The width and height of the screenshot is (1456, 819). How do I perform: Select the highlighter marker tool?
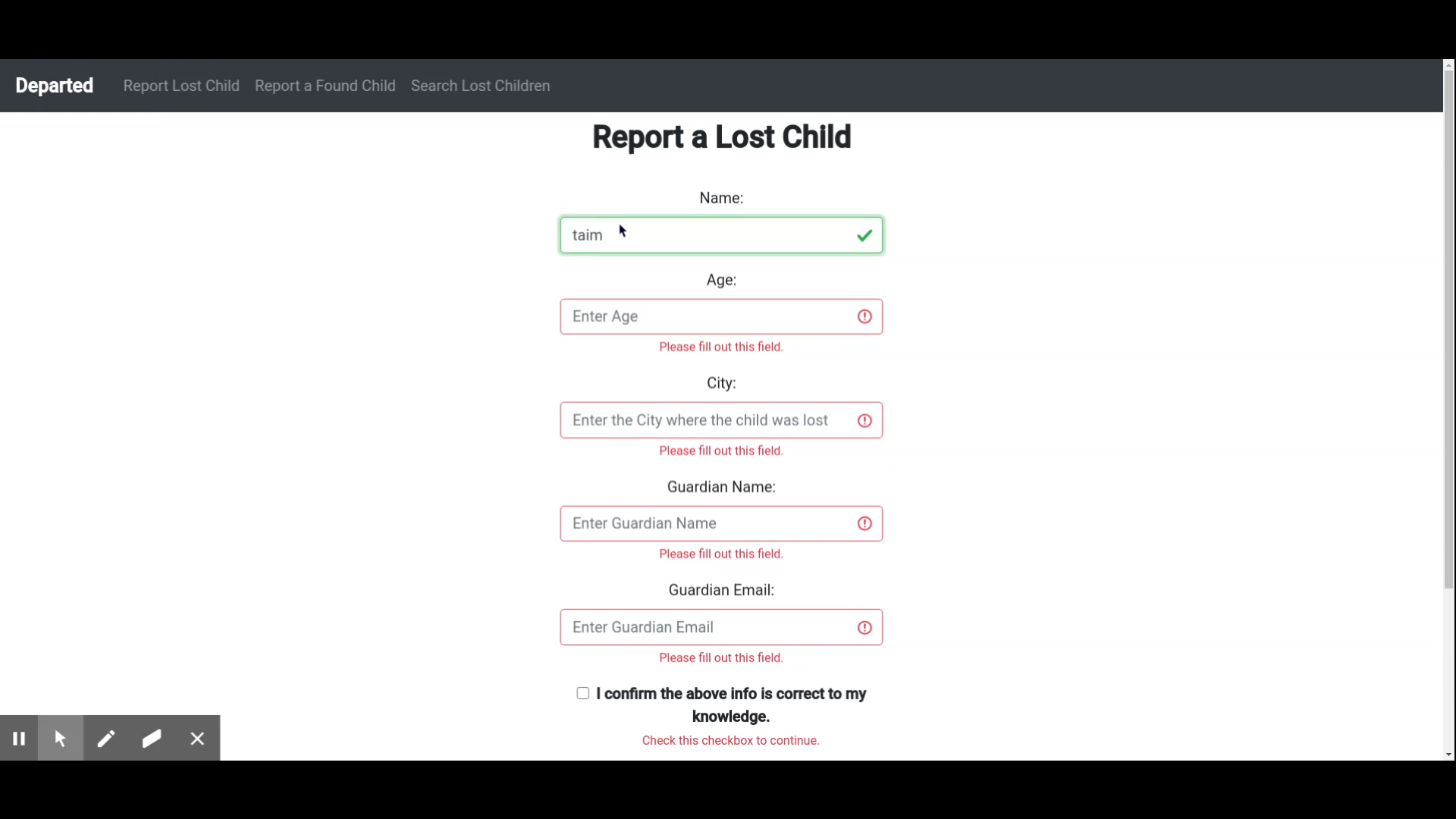click(152, 738)
